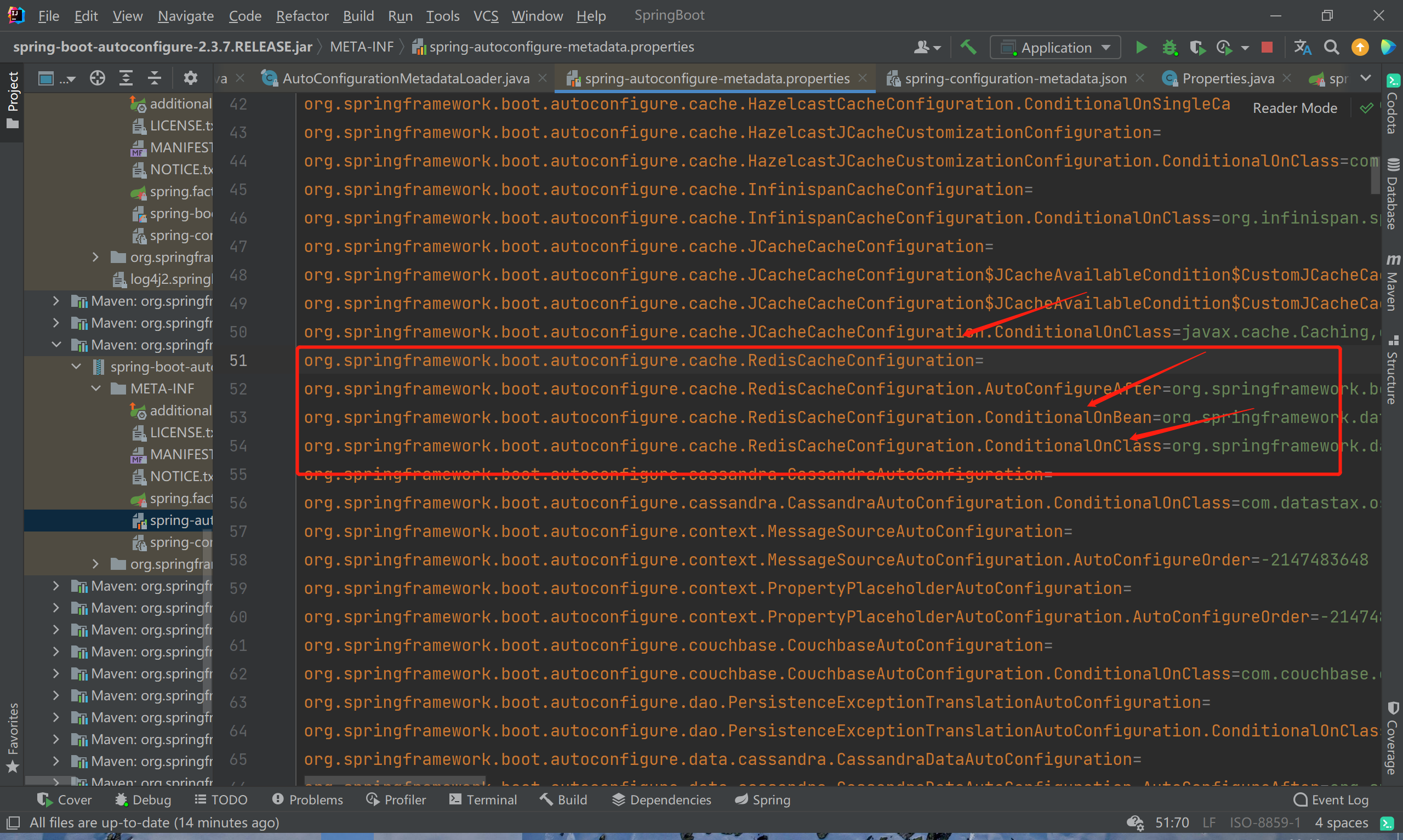Click the editor vertical scrollbar
The height and width of the screenshot is (840, 1403).
[1376, 175]
